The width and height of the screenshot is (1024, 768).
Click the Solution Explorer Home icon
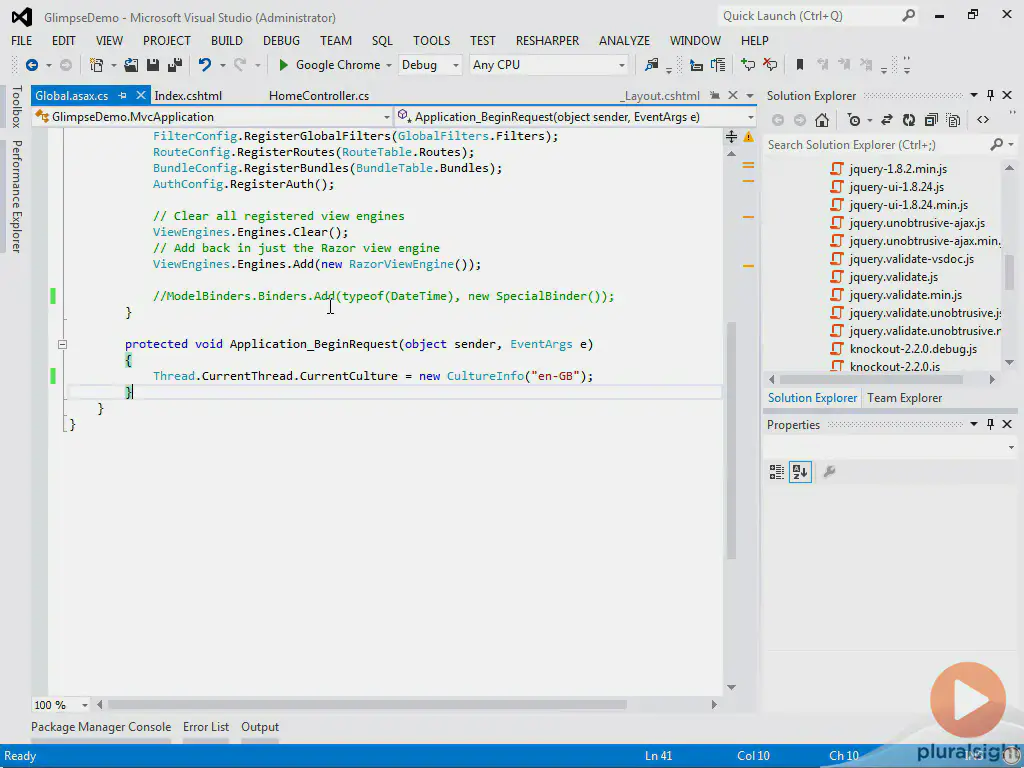pyautogui.click(x=822, y=120)
